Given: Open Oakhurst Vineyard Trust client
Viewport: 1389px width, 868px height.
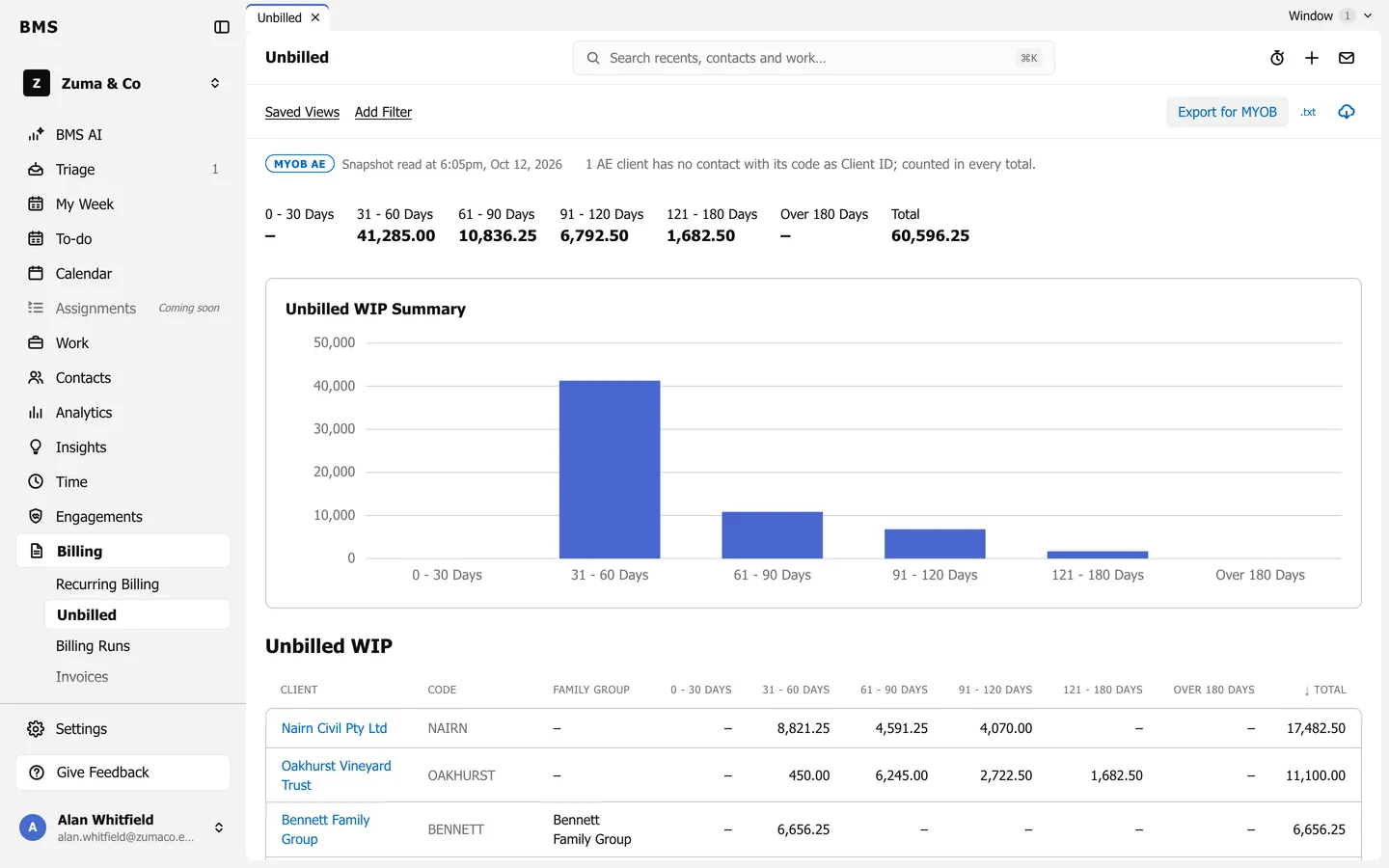Looking at the screenshot, I should click(336, 775).
